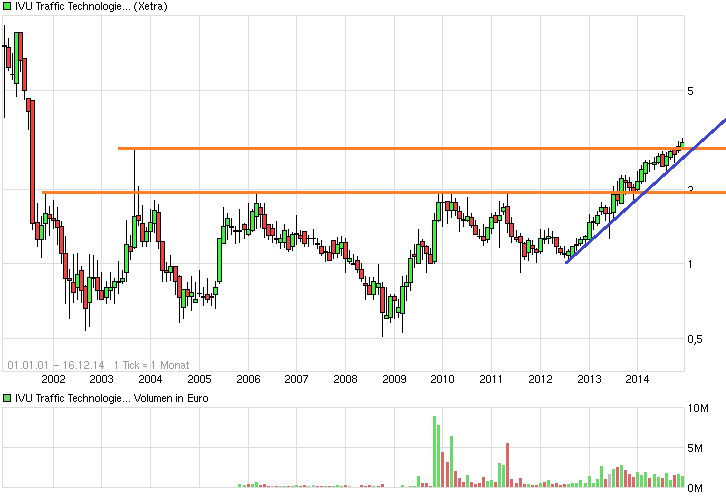726x496 pixels.
Task: Click the 2007 year label on the axis
Action: pyautogui.click(x=296, y=379)
